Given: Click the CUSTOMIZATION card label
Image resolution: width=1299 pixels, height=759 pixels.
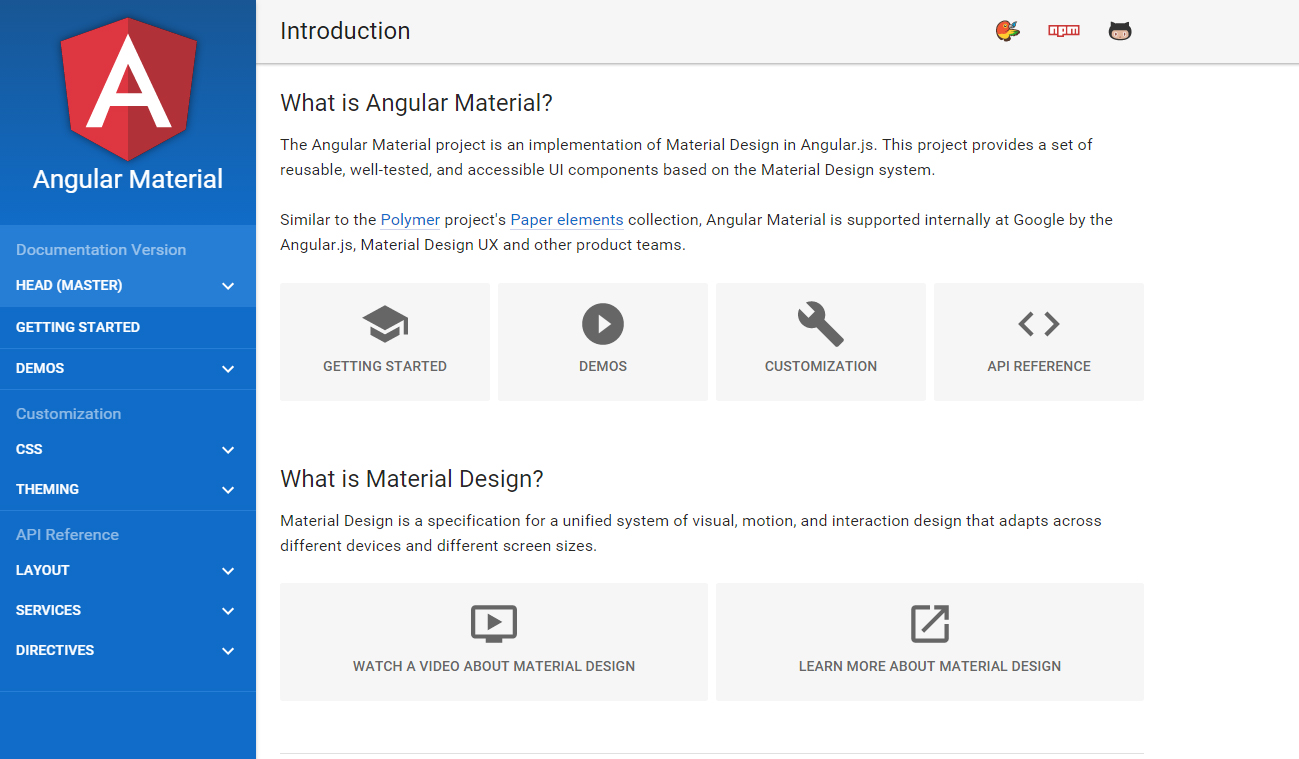Looking at the screenshot, I should click(x=821, y=366).
